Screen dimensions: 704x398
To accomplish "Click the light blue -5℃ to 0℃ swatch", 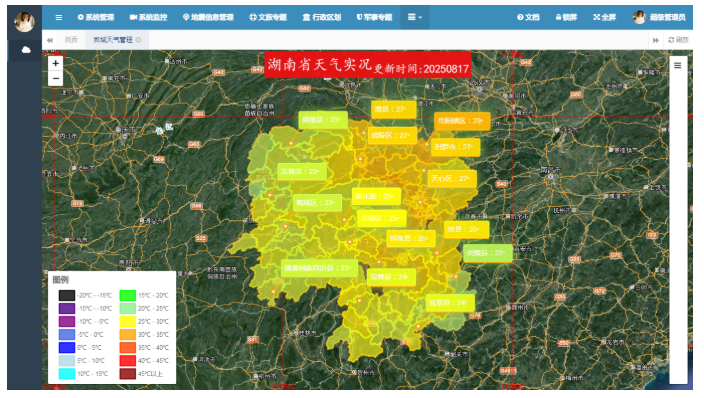I will pos(67,335).
